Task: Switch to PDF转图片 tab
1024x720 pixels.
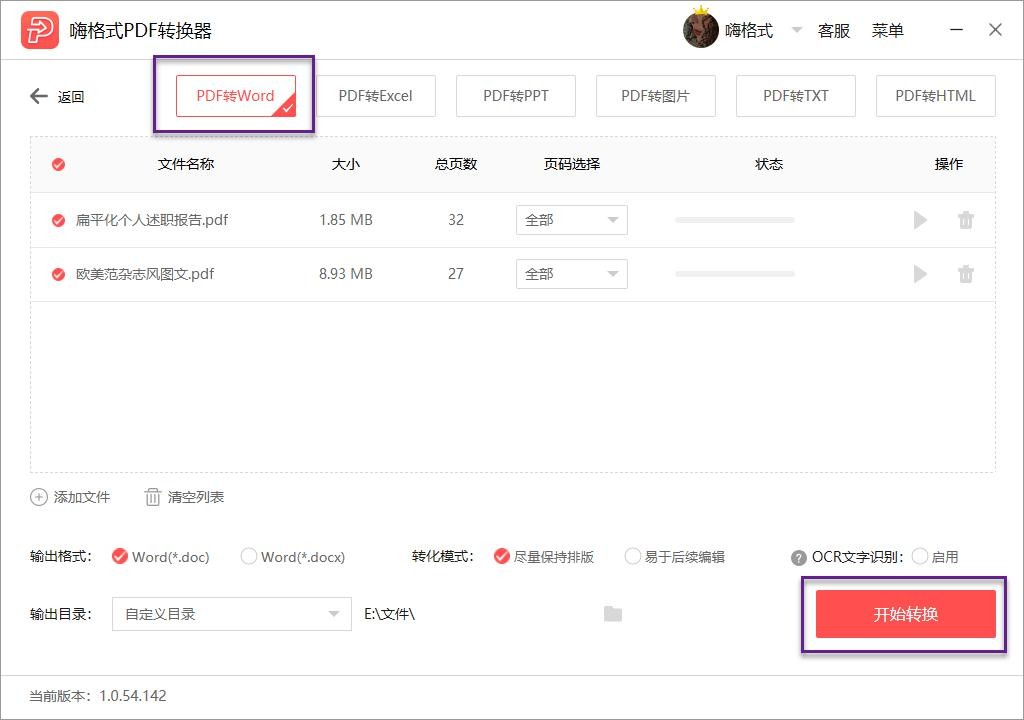Action: (656, 96)
